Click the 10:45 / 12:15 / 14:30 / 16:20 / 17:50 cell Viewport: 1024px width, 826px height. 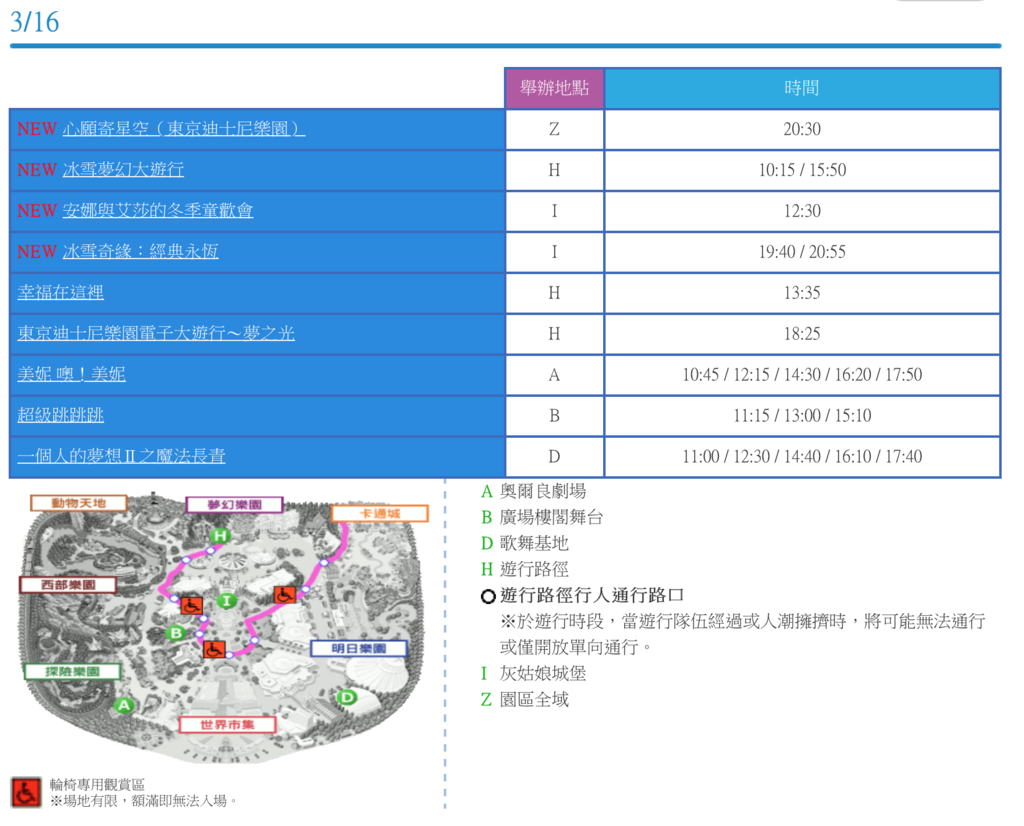(x=802, y=375)
